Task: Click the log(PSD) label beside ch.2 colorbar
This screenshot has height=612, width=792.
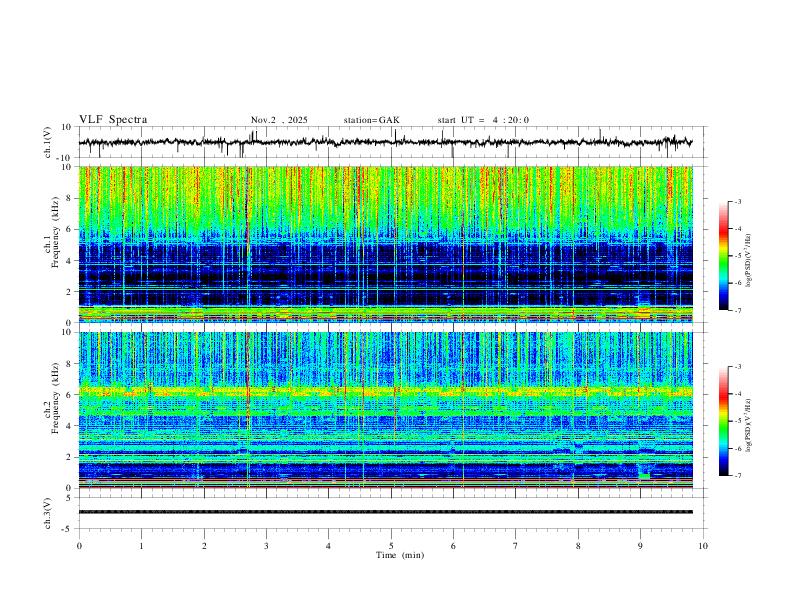Action: [x=748, y=426]
